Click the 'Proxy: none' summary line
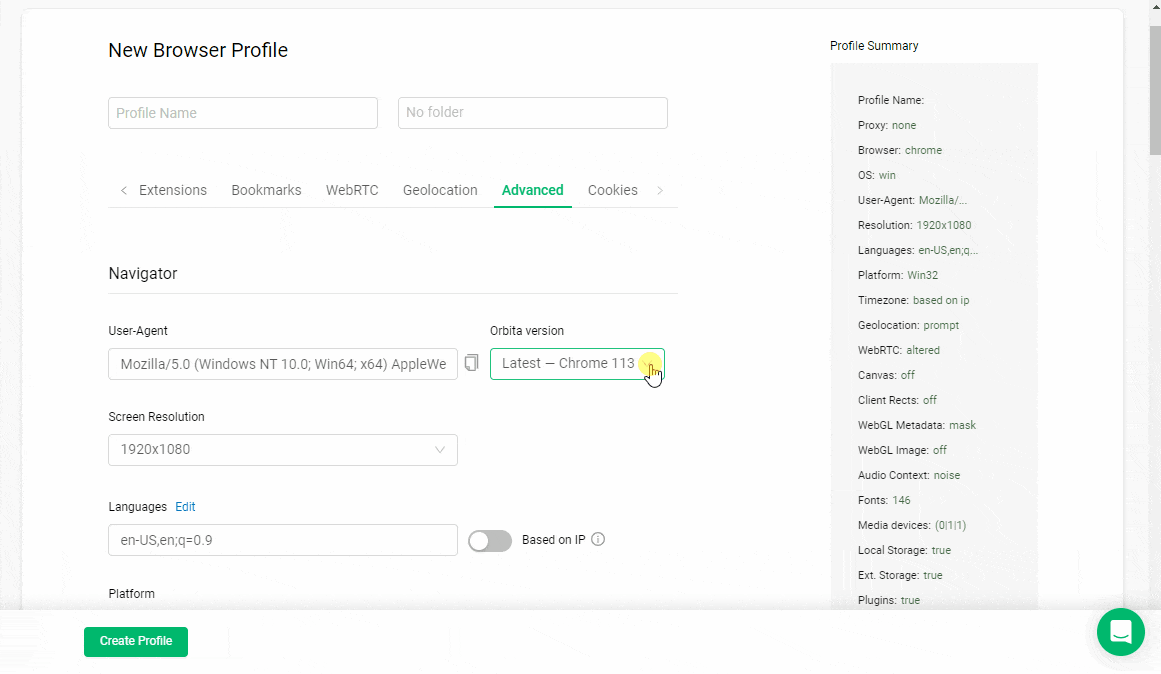The image size is (1161, 674). coord(887,125)
